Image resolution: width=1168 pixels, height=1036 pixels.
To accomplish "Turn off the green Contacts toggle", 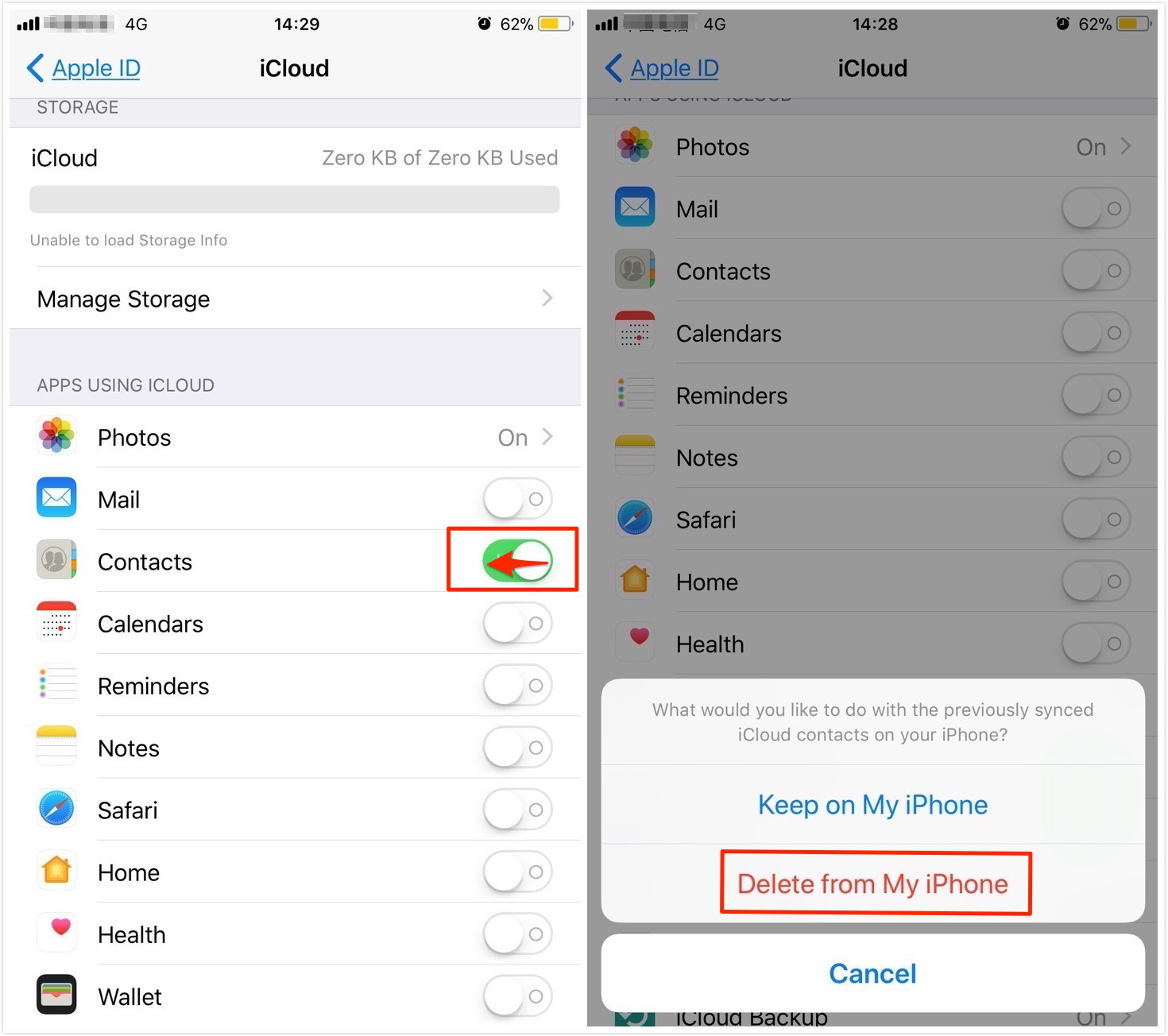I will tap(517, 561).
